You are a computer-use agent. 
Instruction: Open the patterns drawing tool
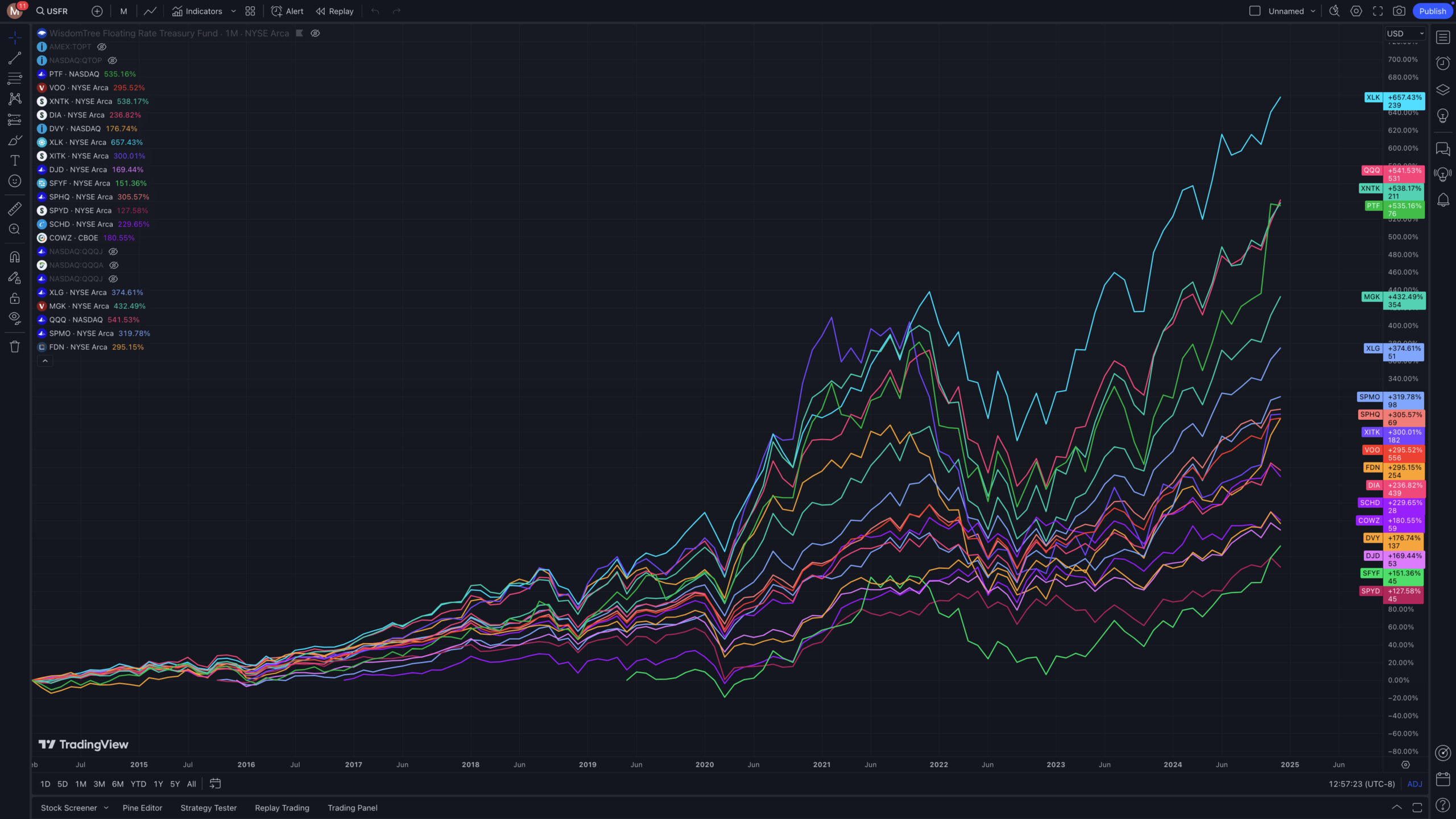15,99
